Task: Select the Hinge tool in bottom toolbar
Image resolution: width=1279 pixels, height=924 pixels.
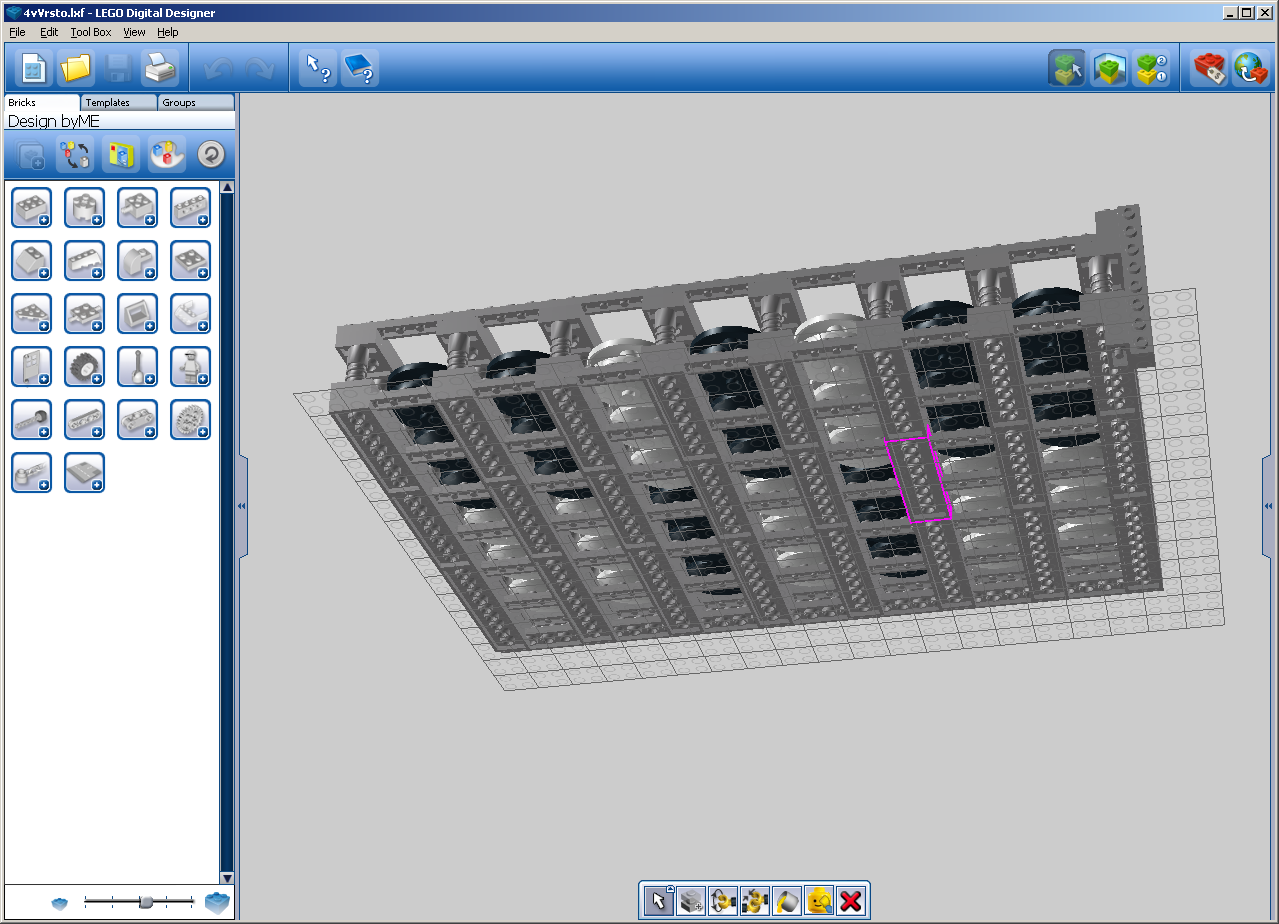Action: [x=723, y=901]
